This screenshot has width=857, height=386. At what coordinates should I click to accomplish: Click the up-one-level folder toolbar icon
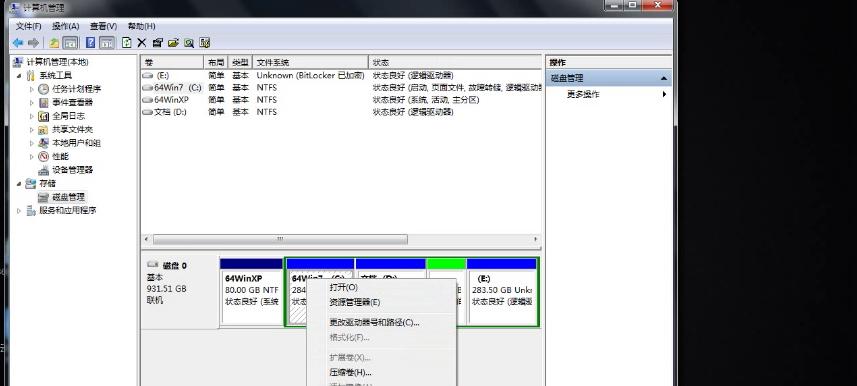coord(54,43)
